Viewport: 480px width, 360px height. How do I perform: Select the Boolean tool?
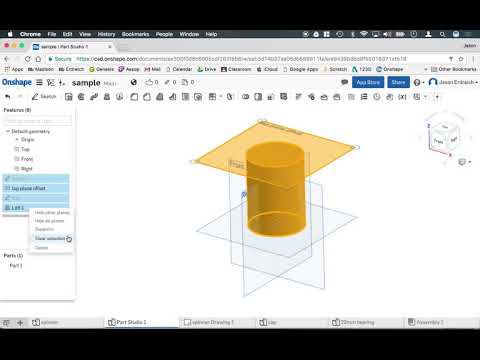[246, 97]
